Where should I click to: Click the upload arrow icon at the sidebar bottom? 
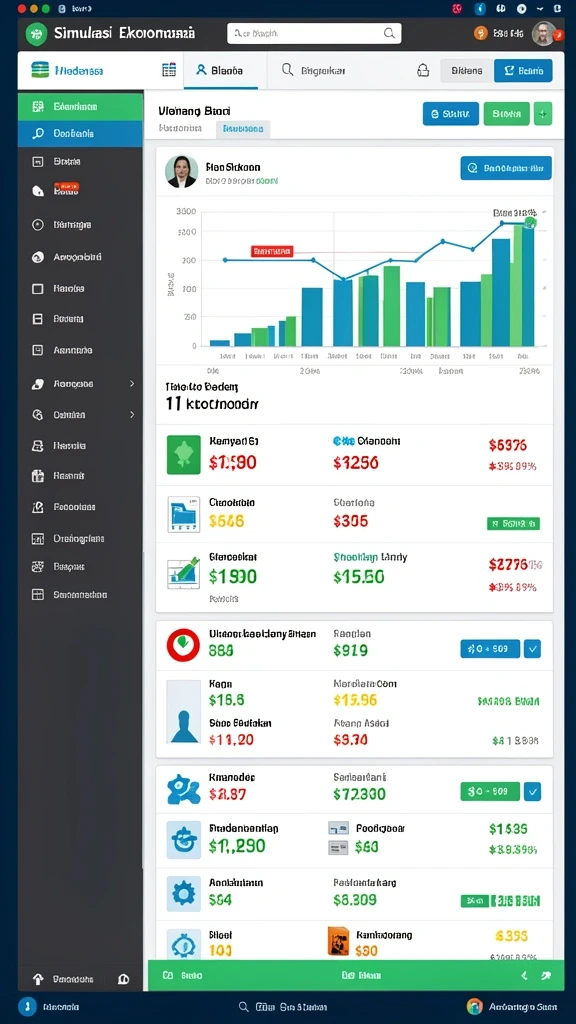click(x=38, y=979)
